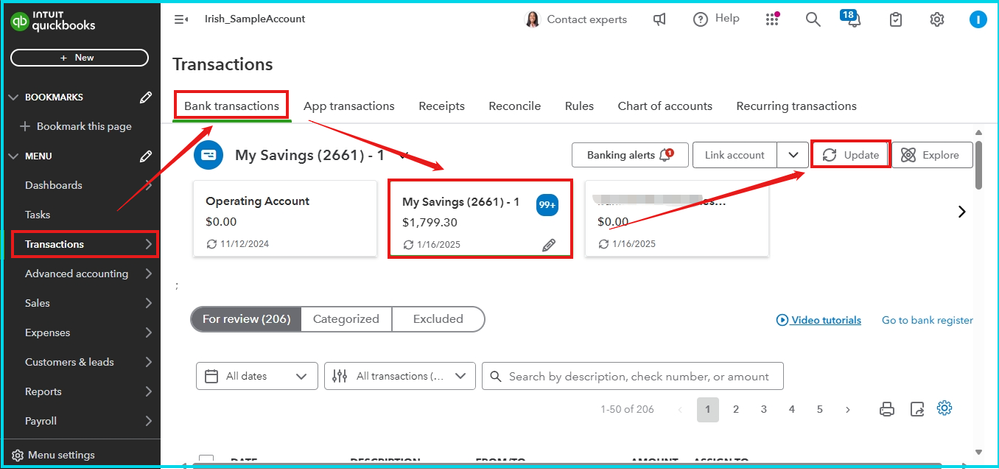Expand the Advanced accounting submenu
The width and height of the screenshot is (999, 469).
point(148,274)
